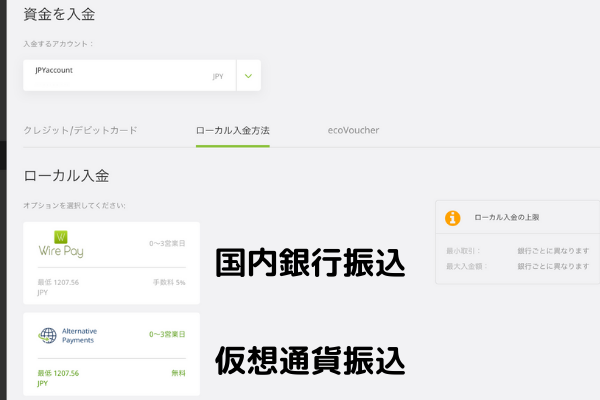Image resolution: width=600 pixels, height=400 pixels.
Task: Click the Alternative Payments globe icon
Action: 46,335
